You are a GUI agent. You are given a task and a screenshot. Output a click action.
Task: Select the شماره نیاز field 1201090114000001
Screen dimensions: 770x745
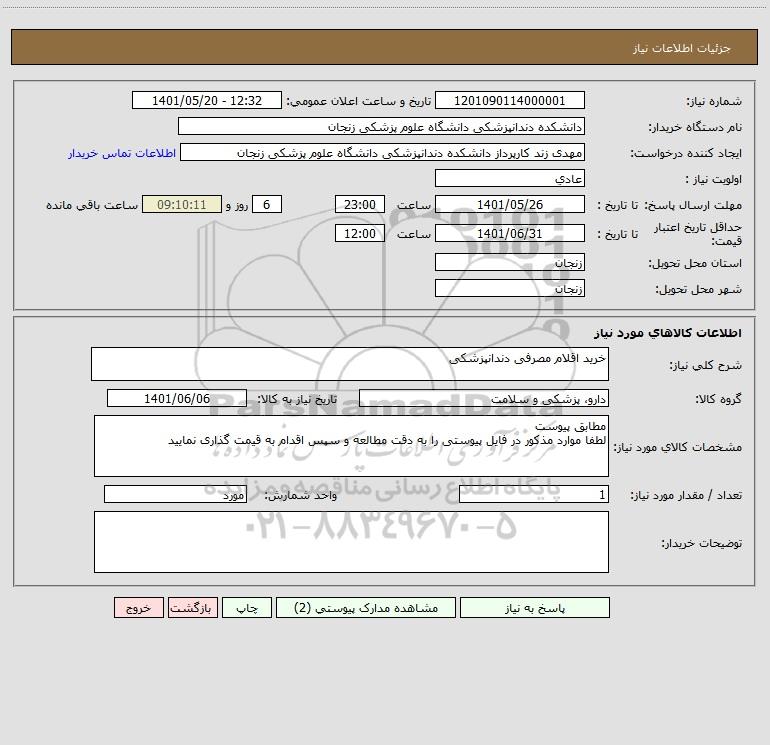[510, 100]
